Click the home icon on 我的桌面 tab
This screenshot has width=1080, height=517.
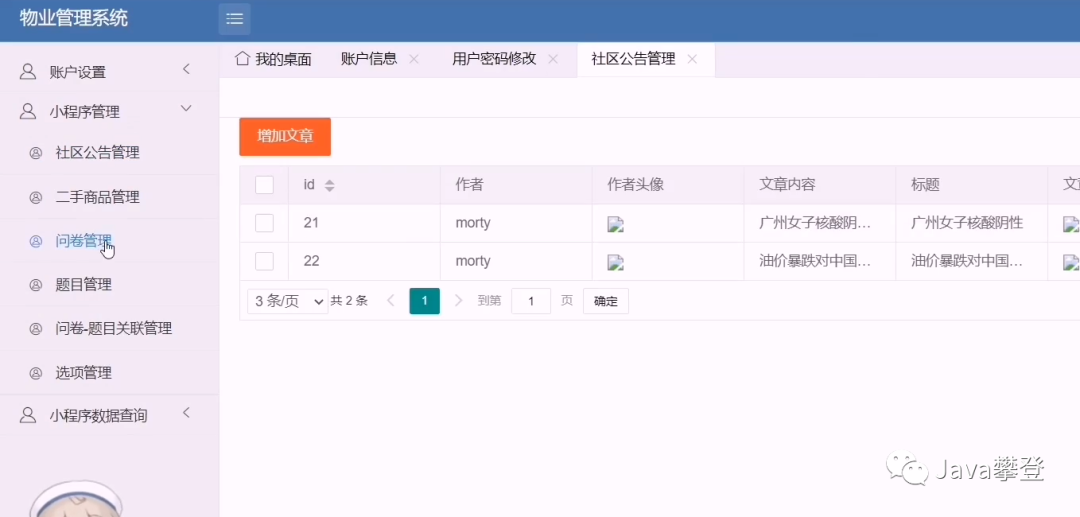242,58
